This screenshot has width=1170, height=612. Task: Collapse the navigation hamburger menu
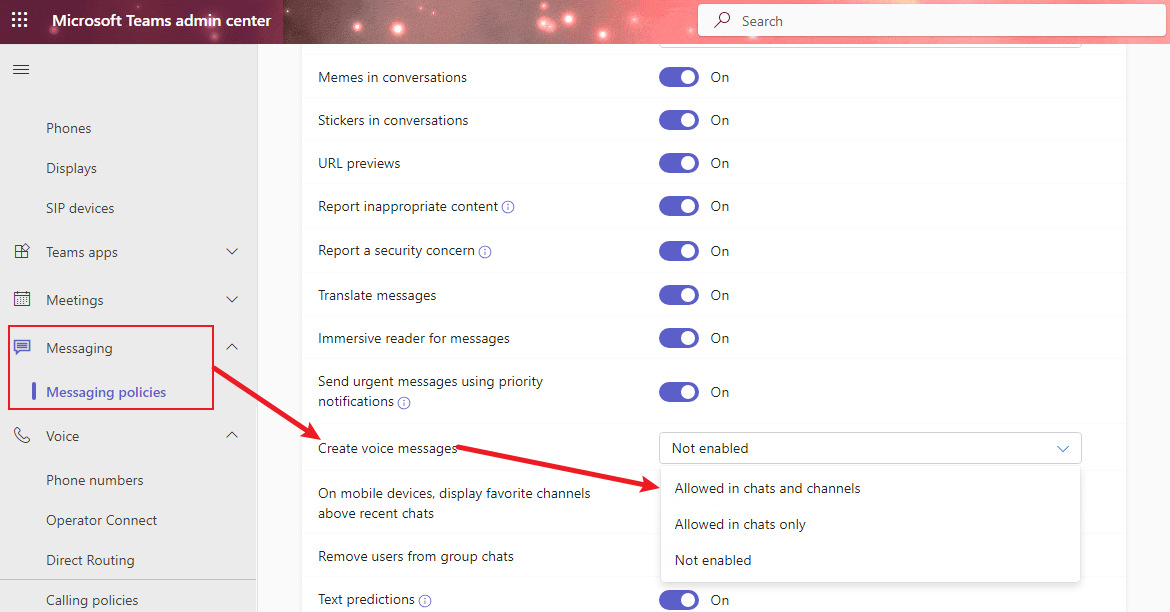(x=21, y=69)
